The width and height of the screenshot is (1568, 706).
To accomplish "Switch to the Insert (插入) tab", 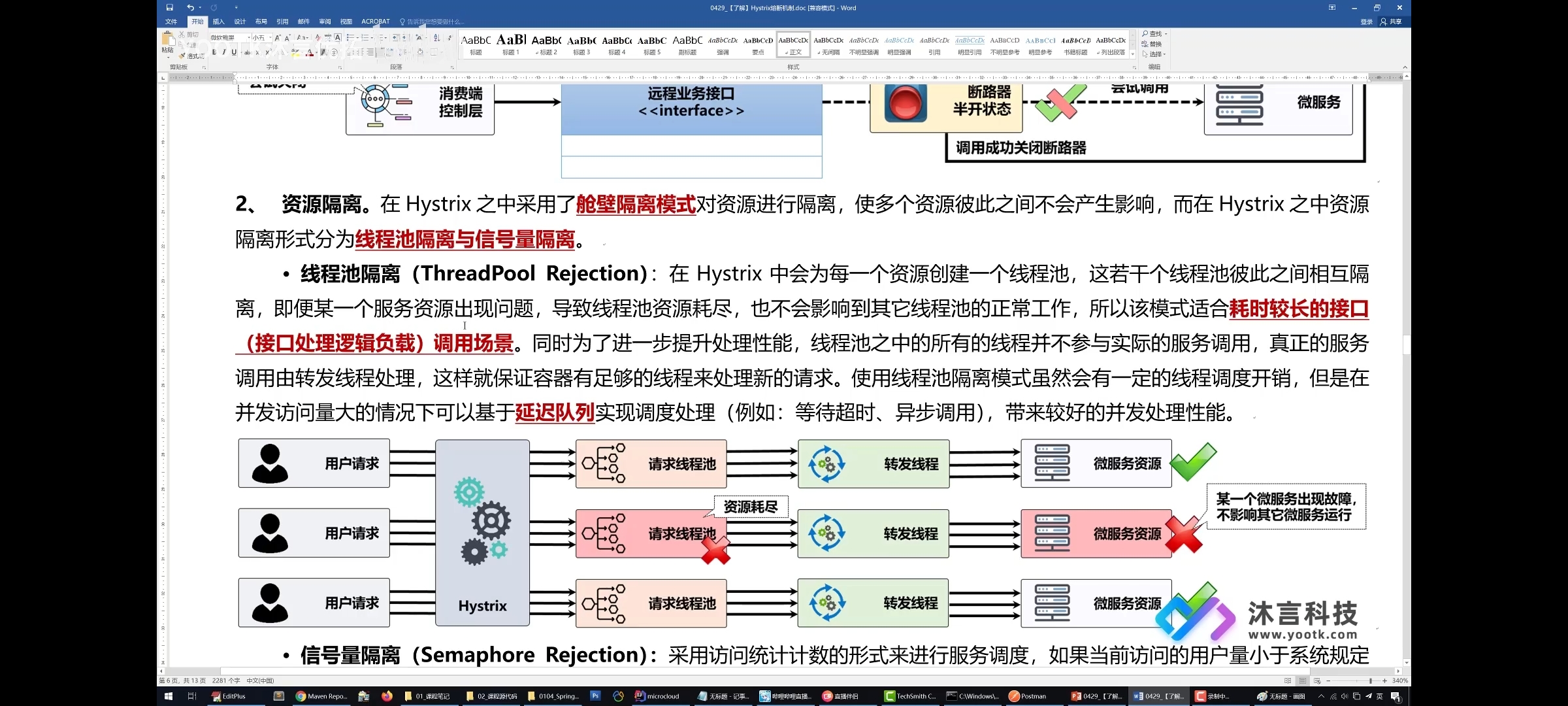I will click(x=218, y=22).
